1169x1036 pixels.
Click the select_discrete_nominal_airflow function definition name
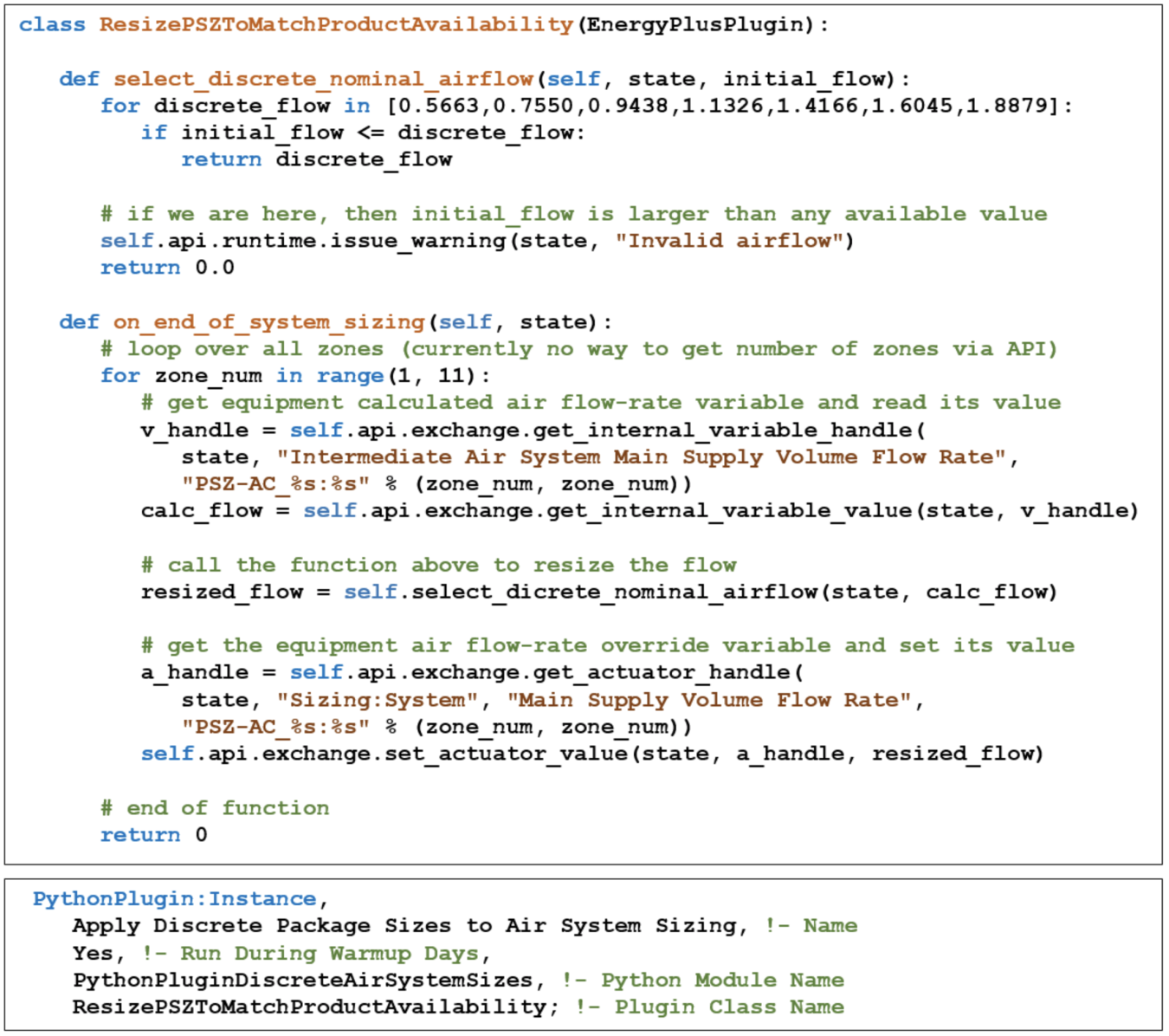pos(323,79)
